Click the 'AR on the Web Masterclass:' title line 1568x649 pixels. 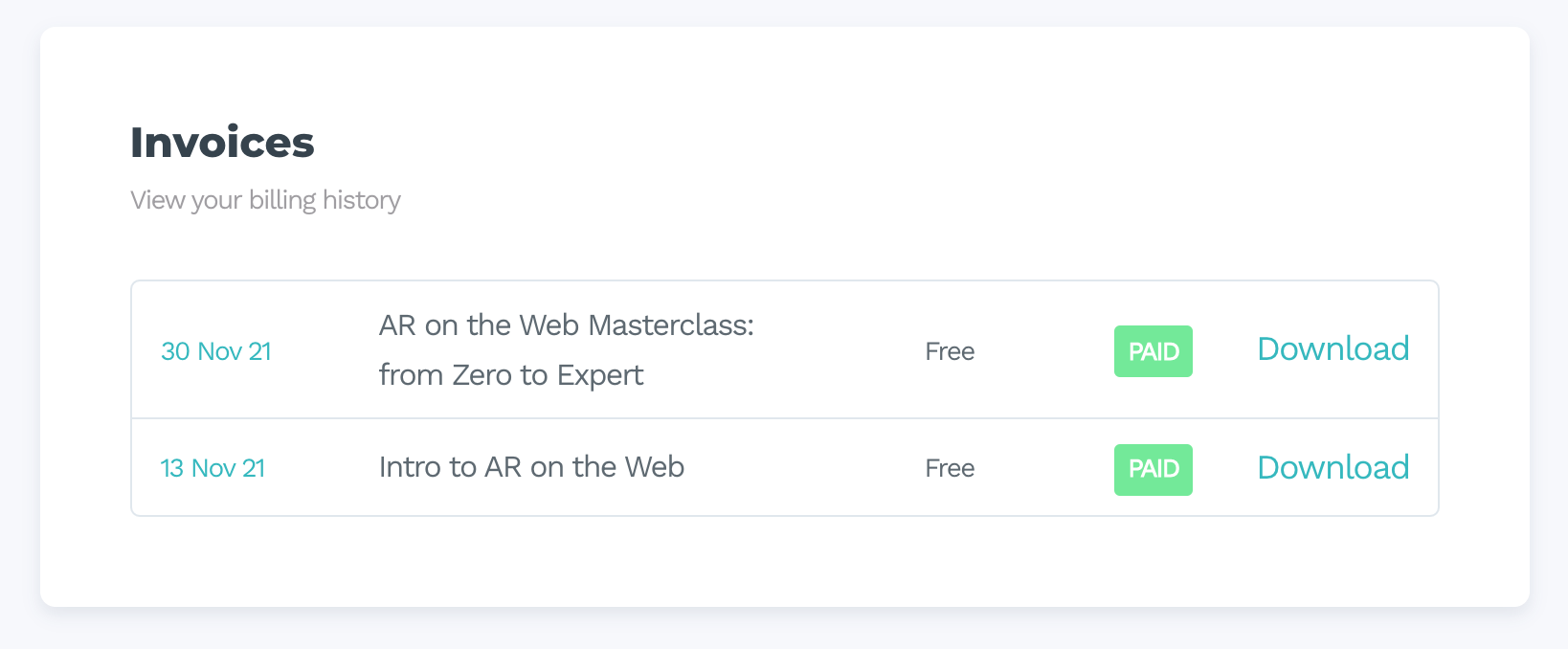pyautogui.click(x=566, y=325)
